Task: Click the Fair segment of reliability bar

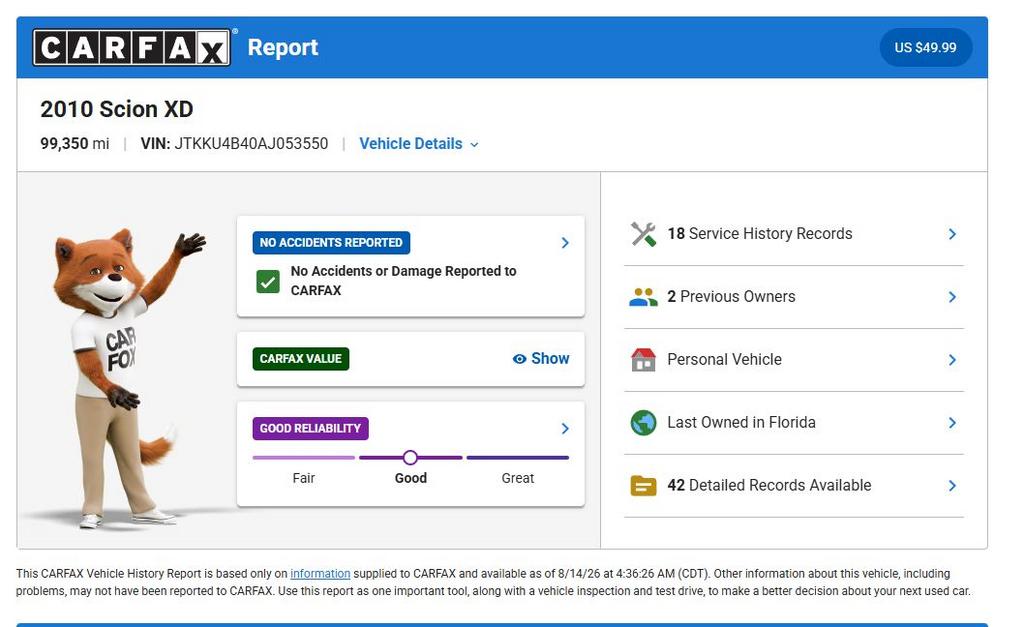Action: [304, 457]
